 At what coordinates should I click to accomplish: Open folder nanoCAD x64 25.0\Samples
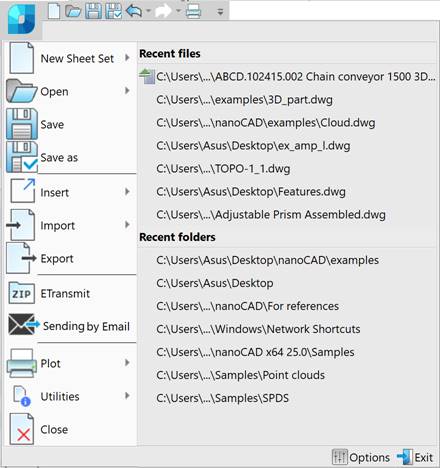pos(255,352)
